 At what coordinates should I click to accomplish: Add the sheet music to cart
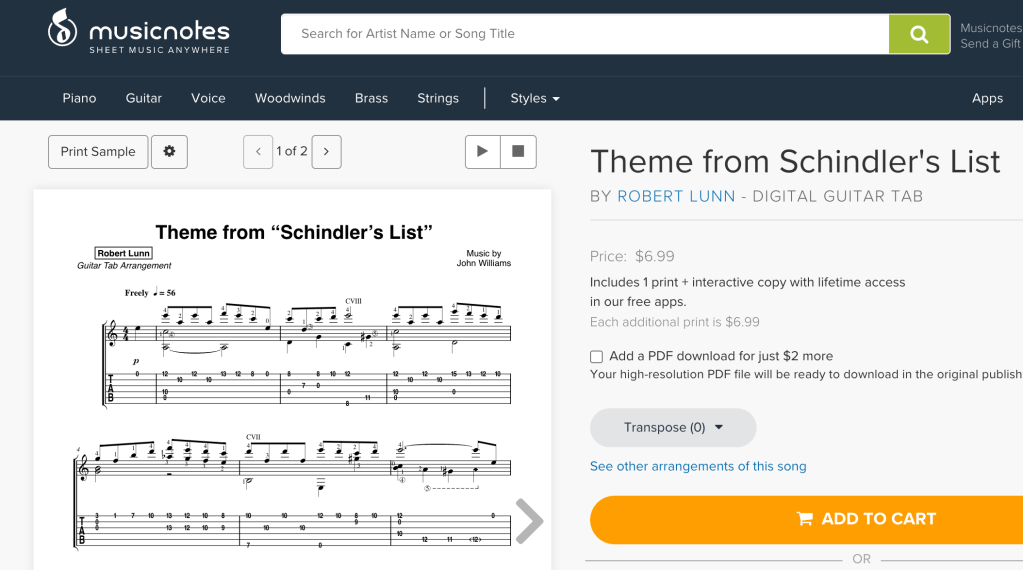click(806, 519)
